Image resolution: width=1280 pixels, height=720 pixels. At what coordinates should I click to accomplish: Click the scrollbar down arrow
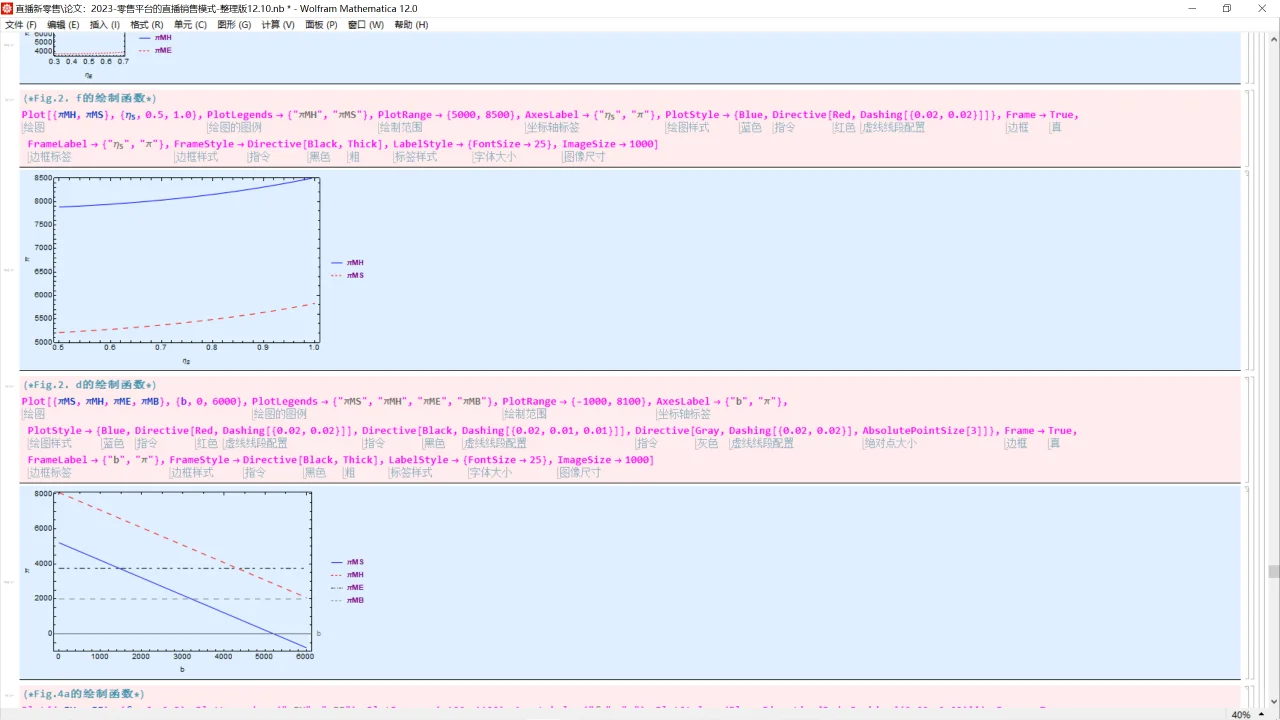(x=1273, y=702)
